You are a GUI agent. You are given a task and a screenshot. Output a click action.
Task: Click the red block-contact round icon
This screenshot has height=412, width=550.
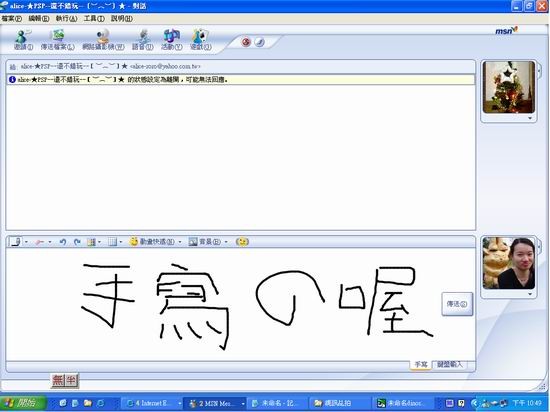coord(246,42)
